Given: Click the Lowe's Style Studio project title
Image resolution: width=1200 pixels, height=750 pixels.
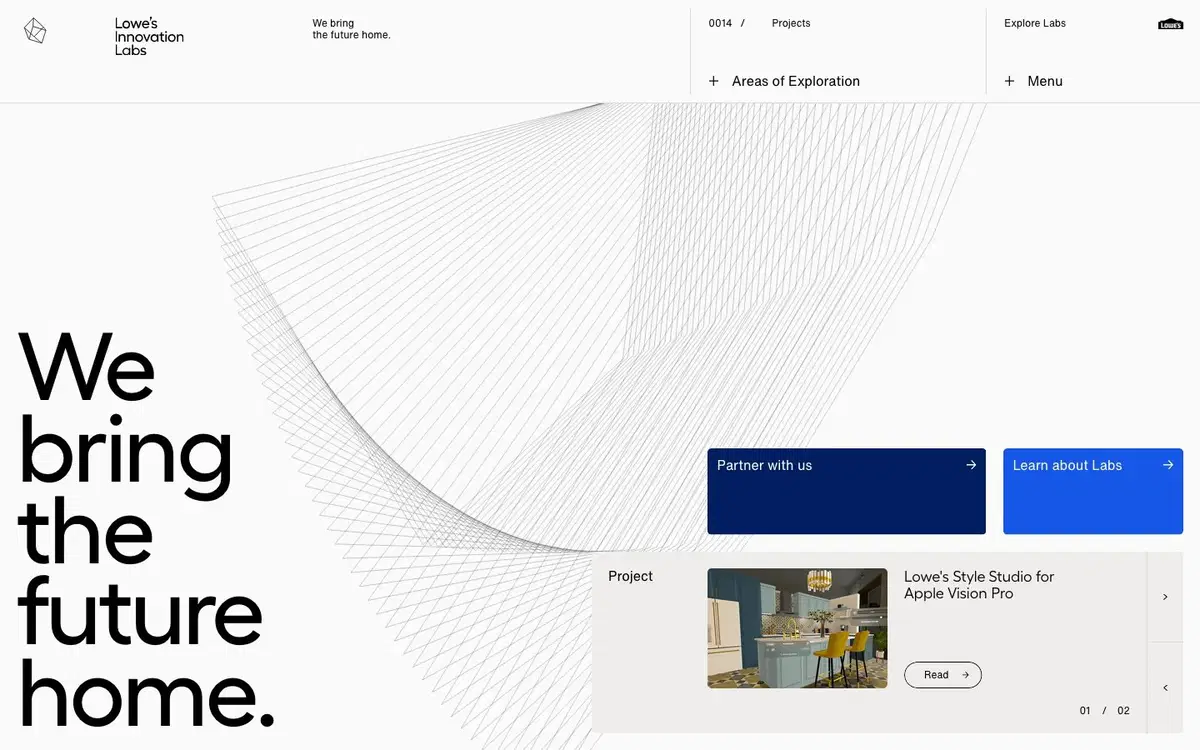Looking at the screenshot, I should (x=979, y=585).
